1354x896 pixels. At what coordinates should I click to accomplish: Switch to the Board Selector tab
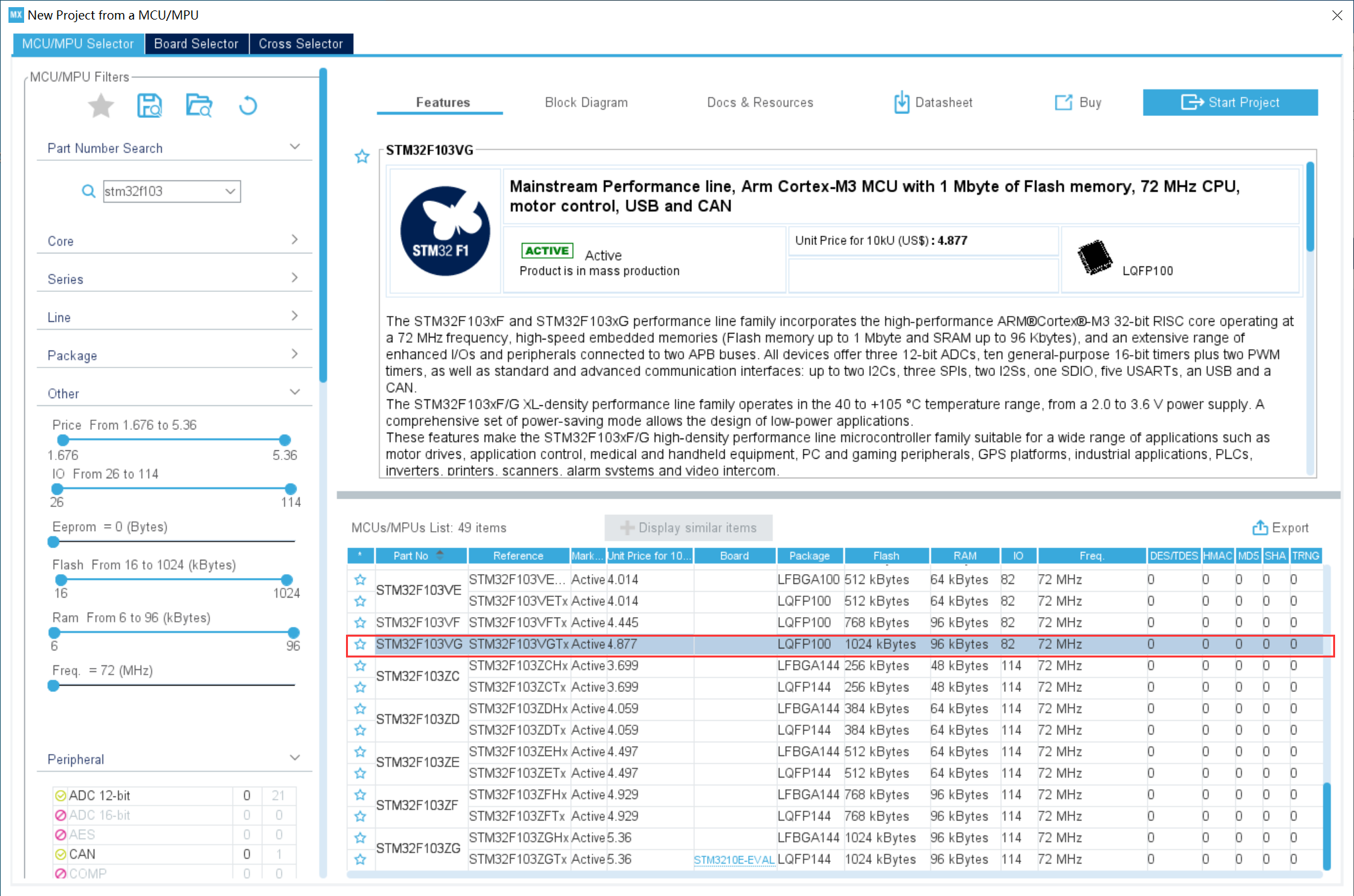click(196, 44)
